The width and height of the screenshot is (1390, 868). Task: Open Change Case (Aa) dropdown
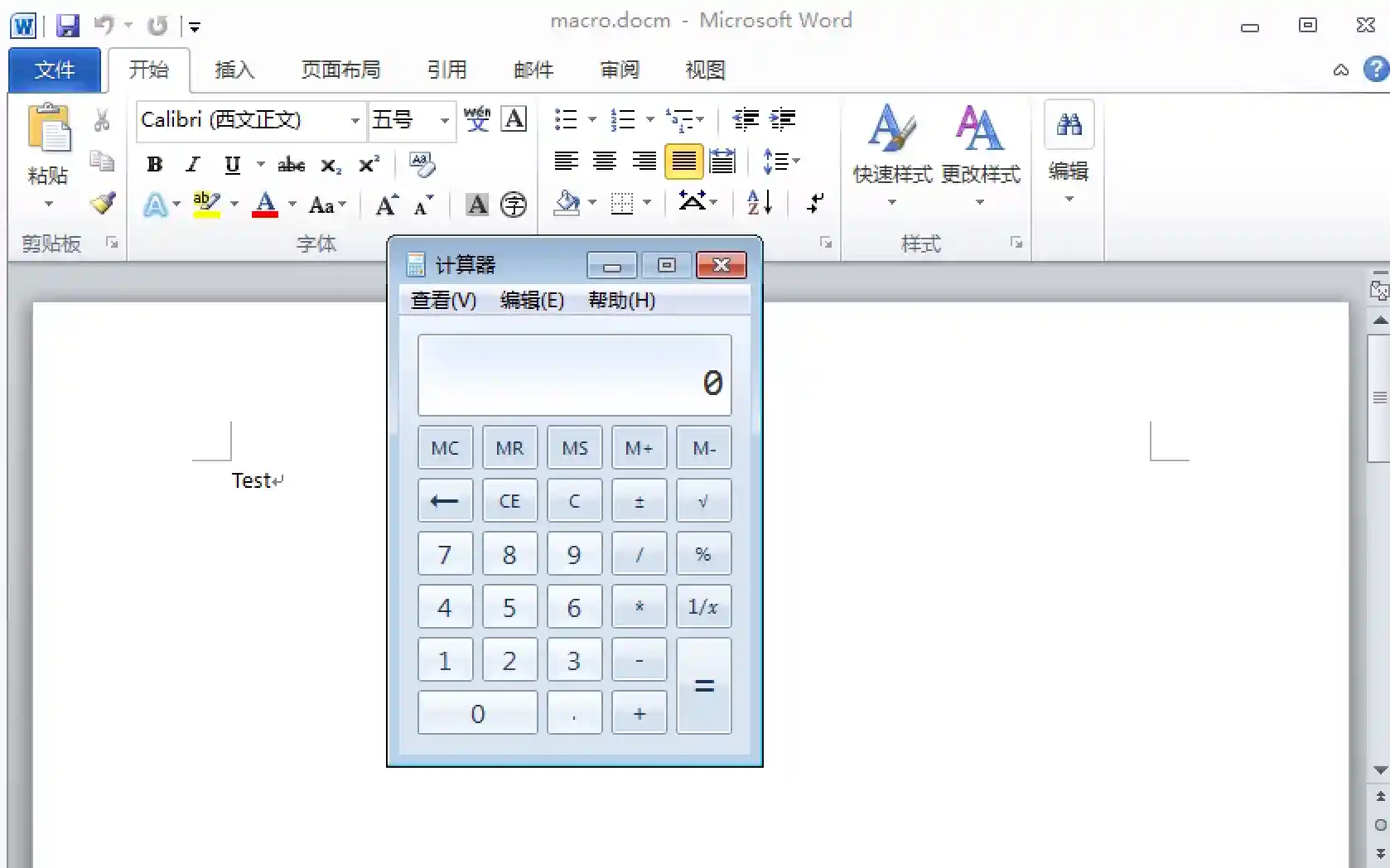click(x=327, y=205)
